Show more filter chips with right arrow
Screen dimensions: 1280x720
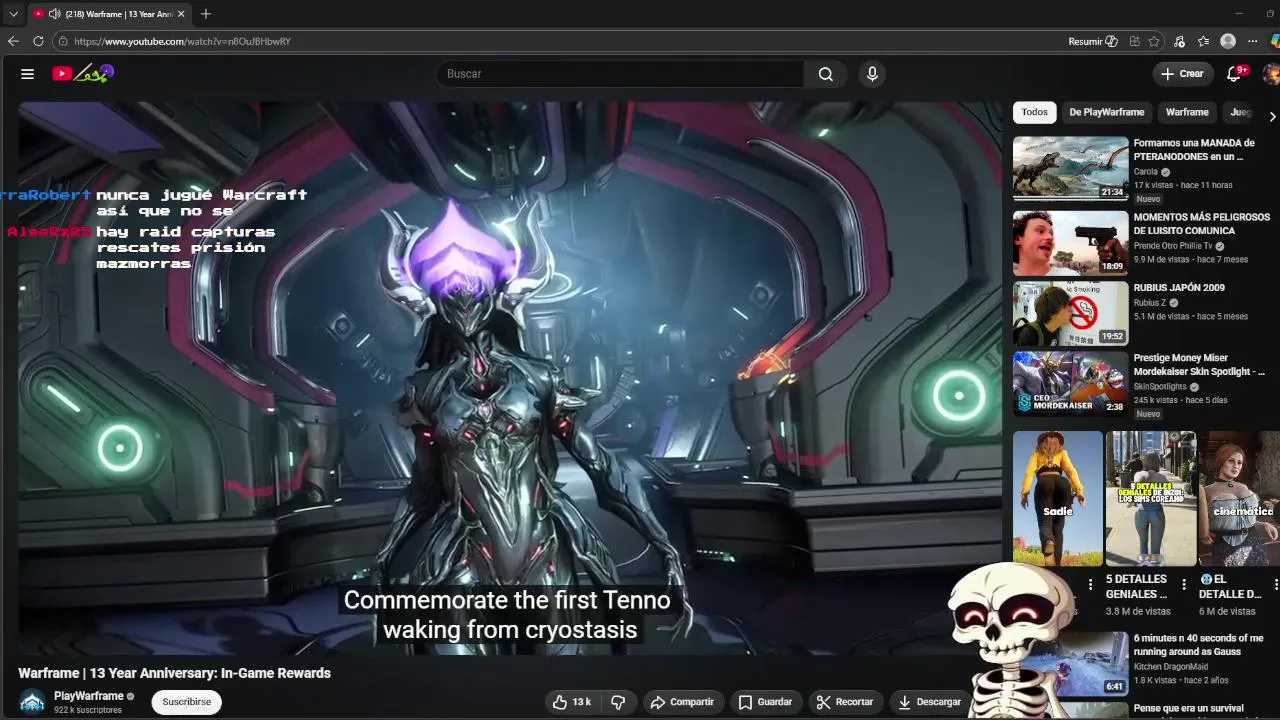1272,116
